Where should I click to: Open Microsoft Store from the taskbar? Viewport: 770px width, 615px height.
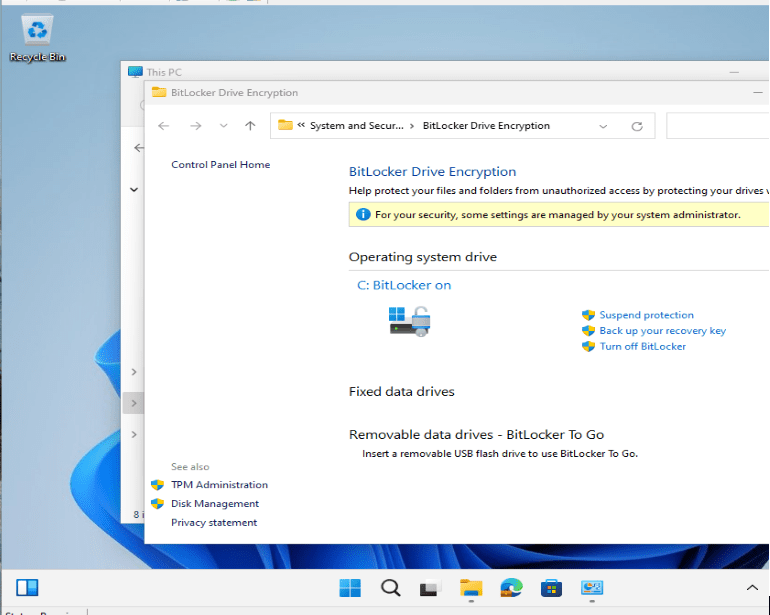tap(551, 587)
